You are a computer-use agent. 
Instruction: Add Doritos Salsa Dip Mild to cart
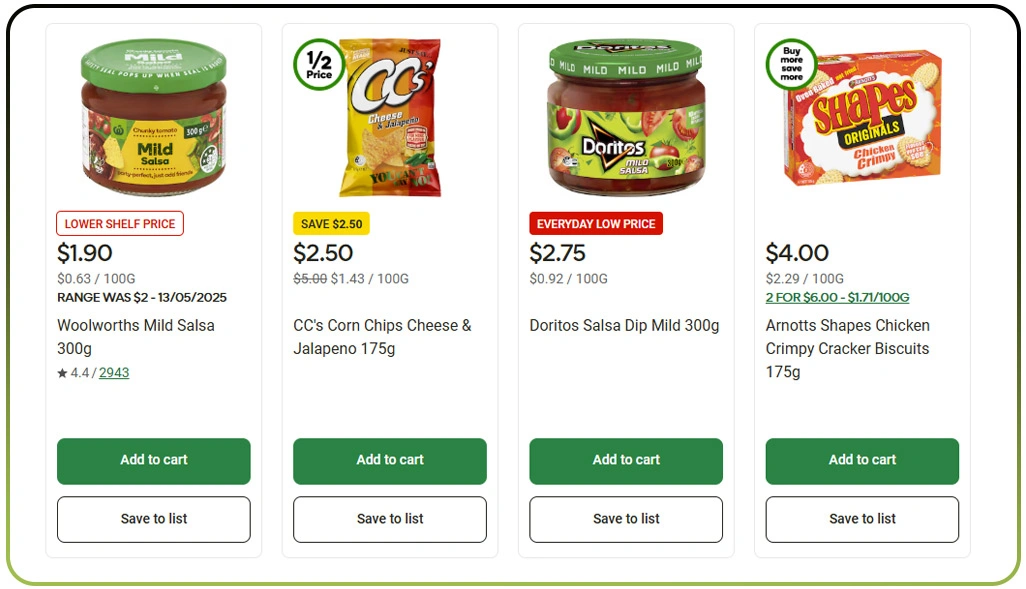click(625, 461)
